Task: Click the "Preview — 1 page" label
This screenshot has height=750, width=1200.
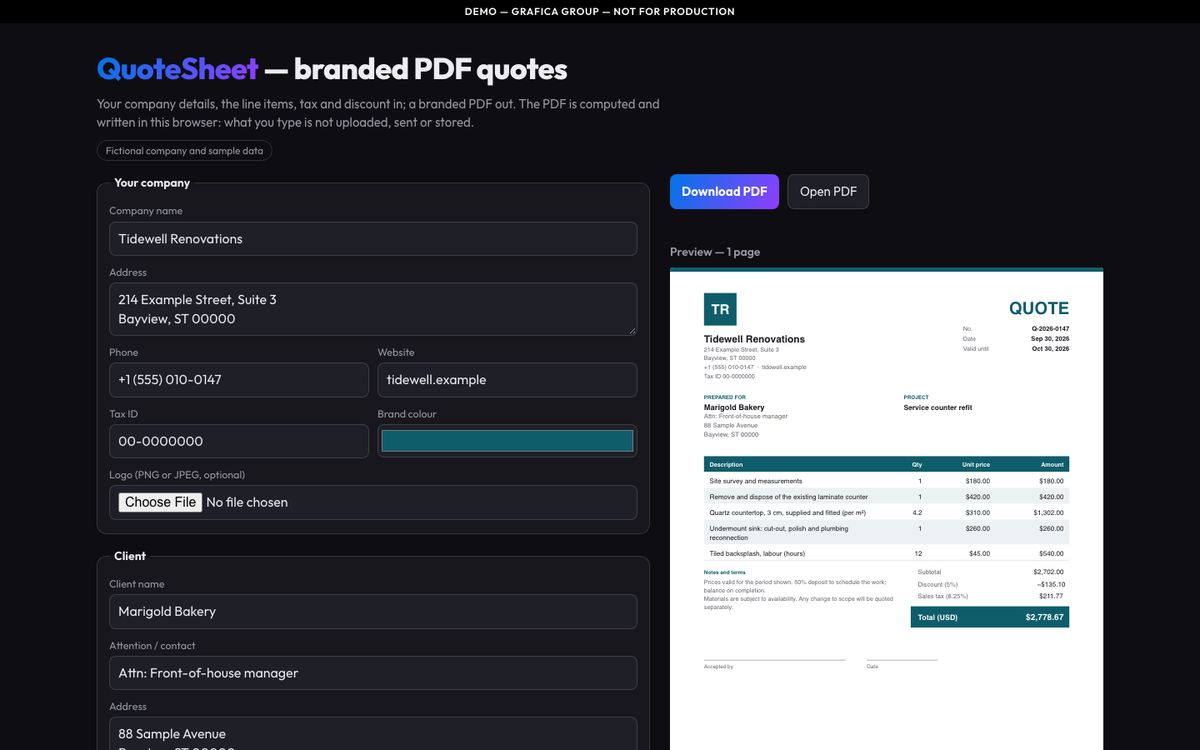Action: 715,252
